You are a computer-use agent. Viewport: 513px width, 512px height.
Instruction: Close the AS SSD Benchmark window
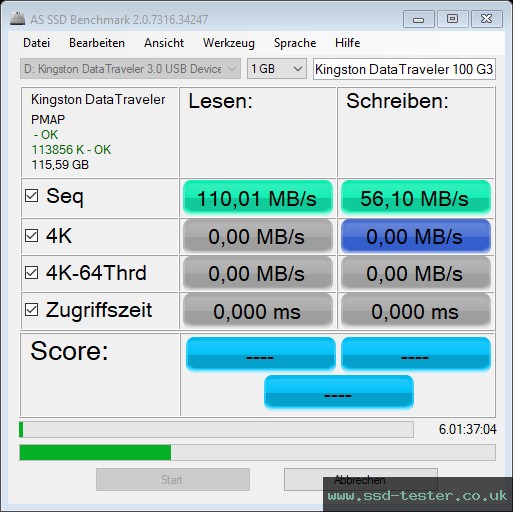pyautogui.click(x=486, y=19)
